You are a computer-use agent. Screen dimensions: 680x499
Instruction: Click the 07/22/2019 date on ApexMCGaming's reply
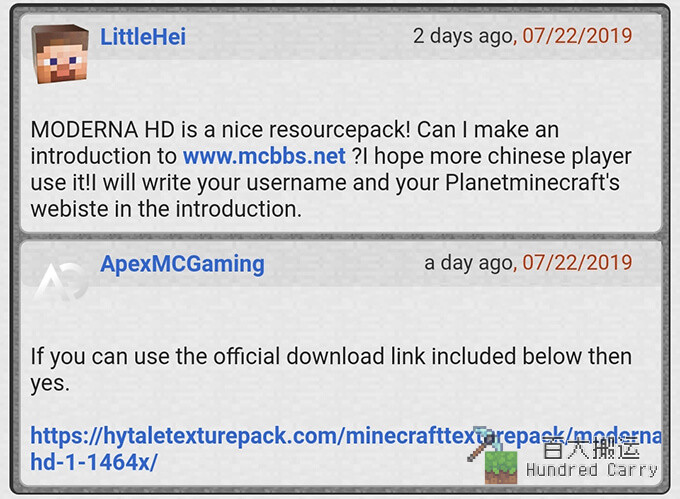point(577,262)
